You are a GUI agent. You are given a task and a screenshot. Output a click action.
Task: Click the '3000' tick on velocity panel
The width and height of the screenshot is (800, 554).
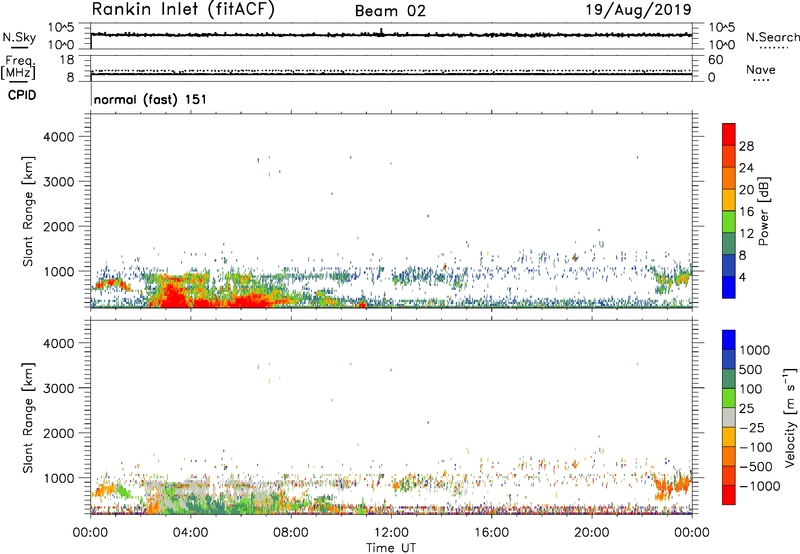58,388
